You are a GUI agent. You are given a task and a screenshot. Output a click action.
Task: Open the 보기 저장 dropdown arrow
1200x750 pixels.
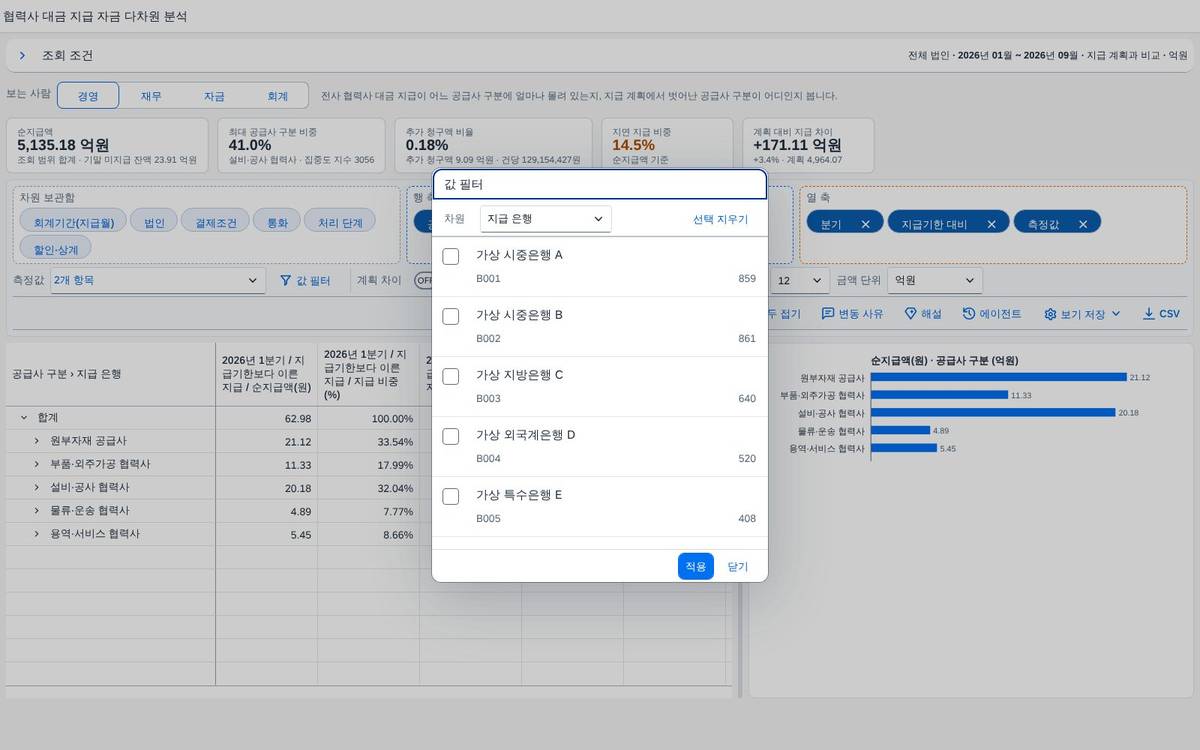click(1116, 314)
